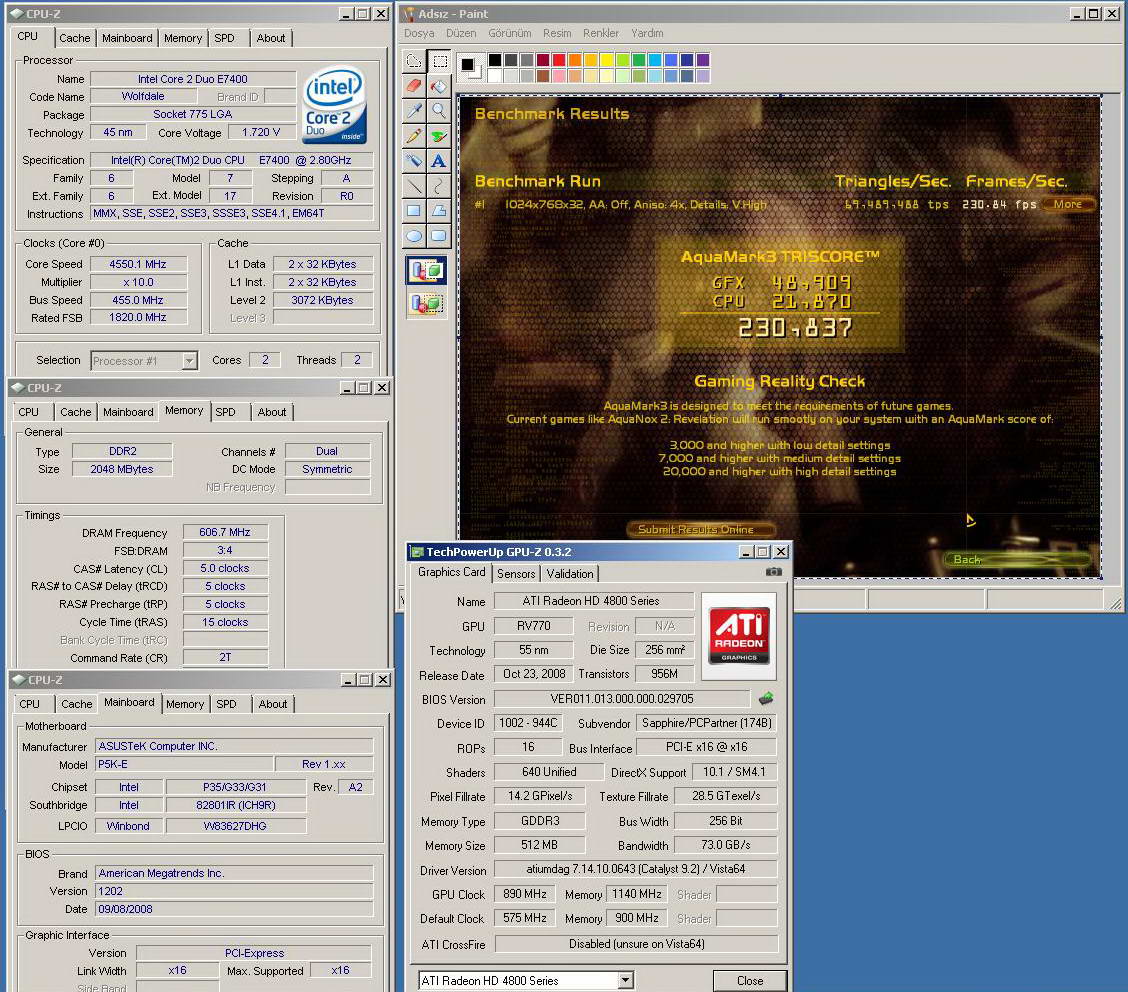Click the Intel Core 2 Duo logo
The height and width of the screenshot is (992, 1128).
point(335,105)
